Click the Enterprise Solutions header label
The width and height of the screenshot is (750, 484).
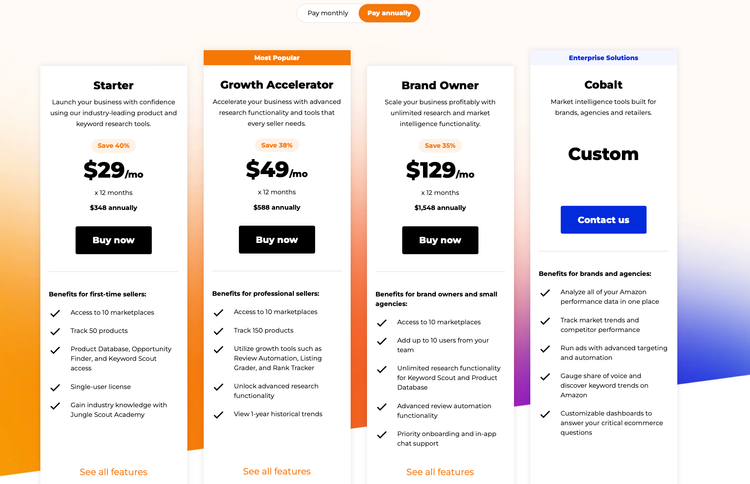(603, 58)
